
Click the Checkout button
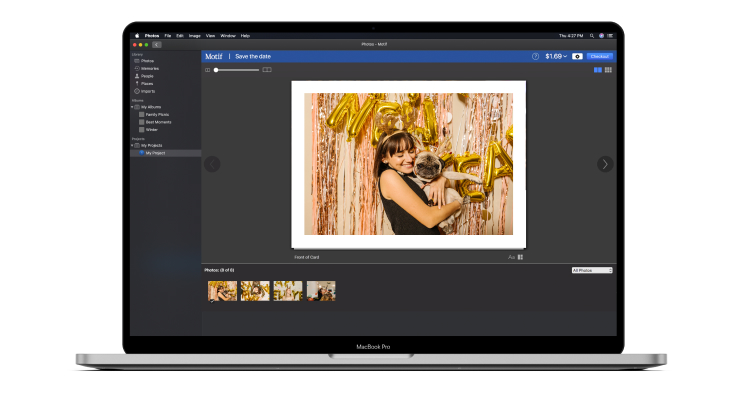[599, 57]
